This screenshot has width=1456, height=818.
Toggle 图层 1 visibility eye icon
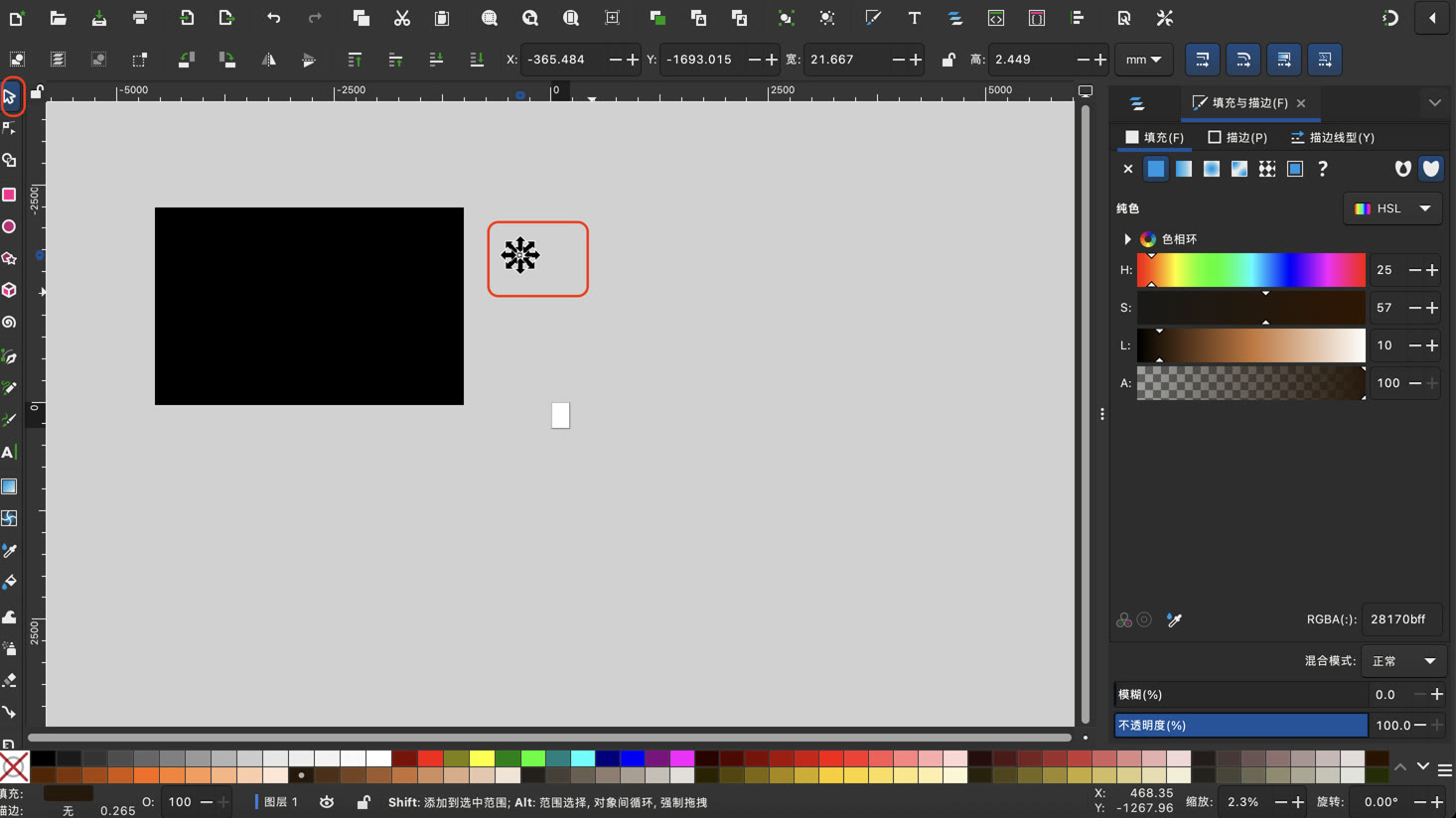pos(327,801)
